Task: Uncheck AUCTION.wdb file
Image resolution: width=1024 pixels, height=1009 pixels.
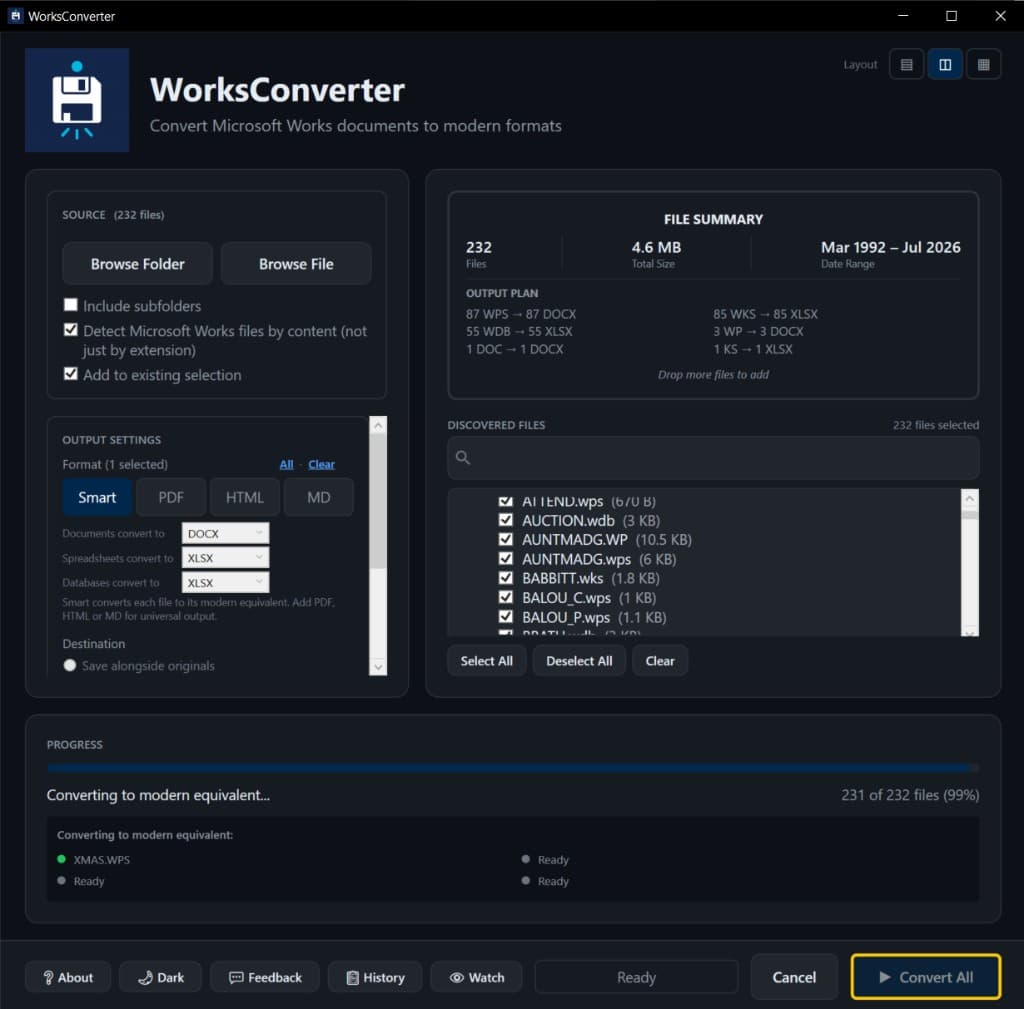Action: click(505, 520)
